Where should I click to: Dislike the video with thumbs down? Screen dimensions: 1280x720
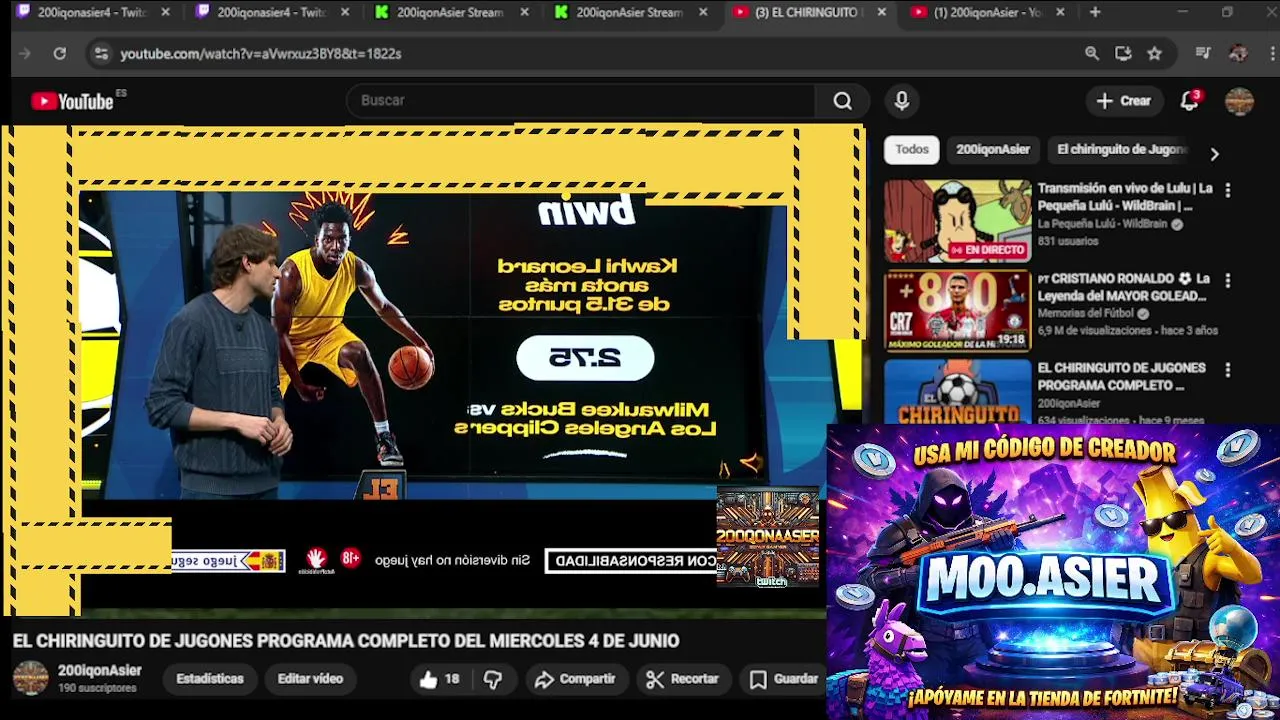pos(492,679)
